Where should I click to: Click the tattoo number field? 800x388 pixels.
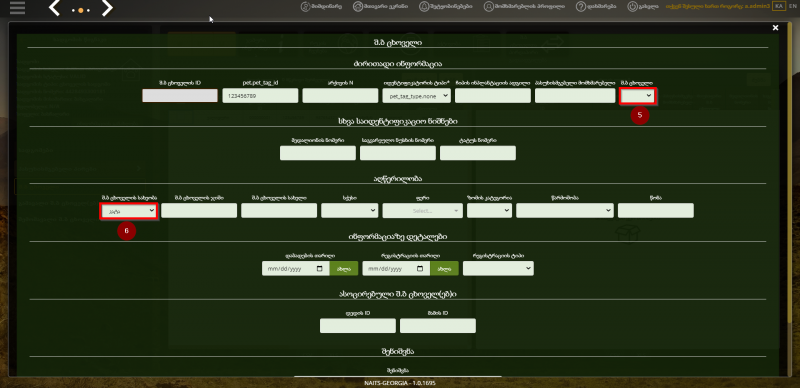(478, 153)
